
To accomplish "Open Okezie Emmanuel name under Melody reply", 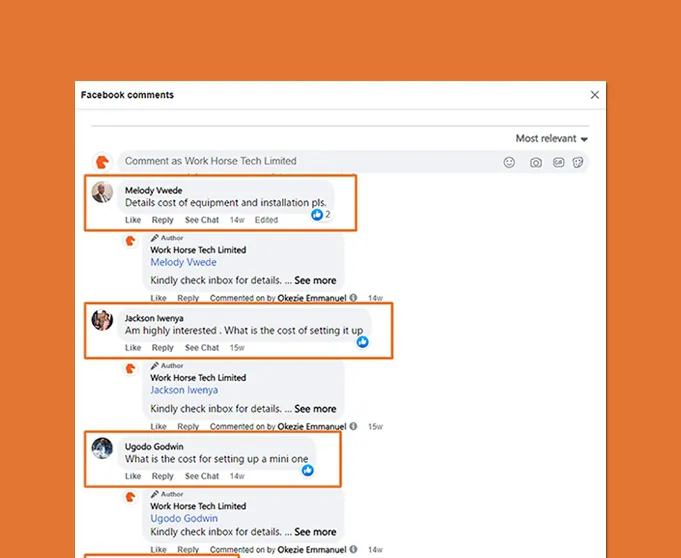I will (x=312, y=298).
